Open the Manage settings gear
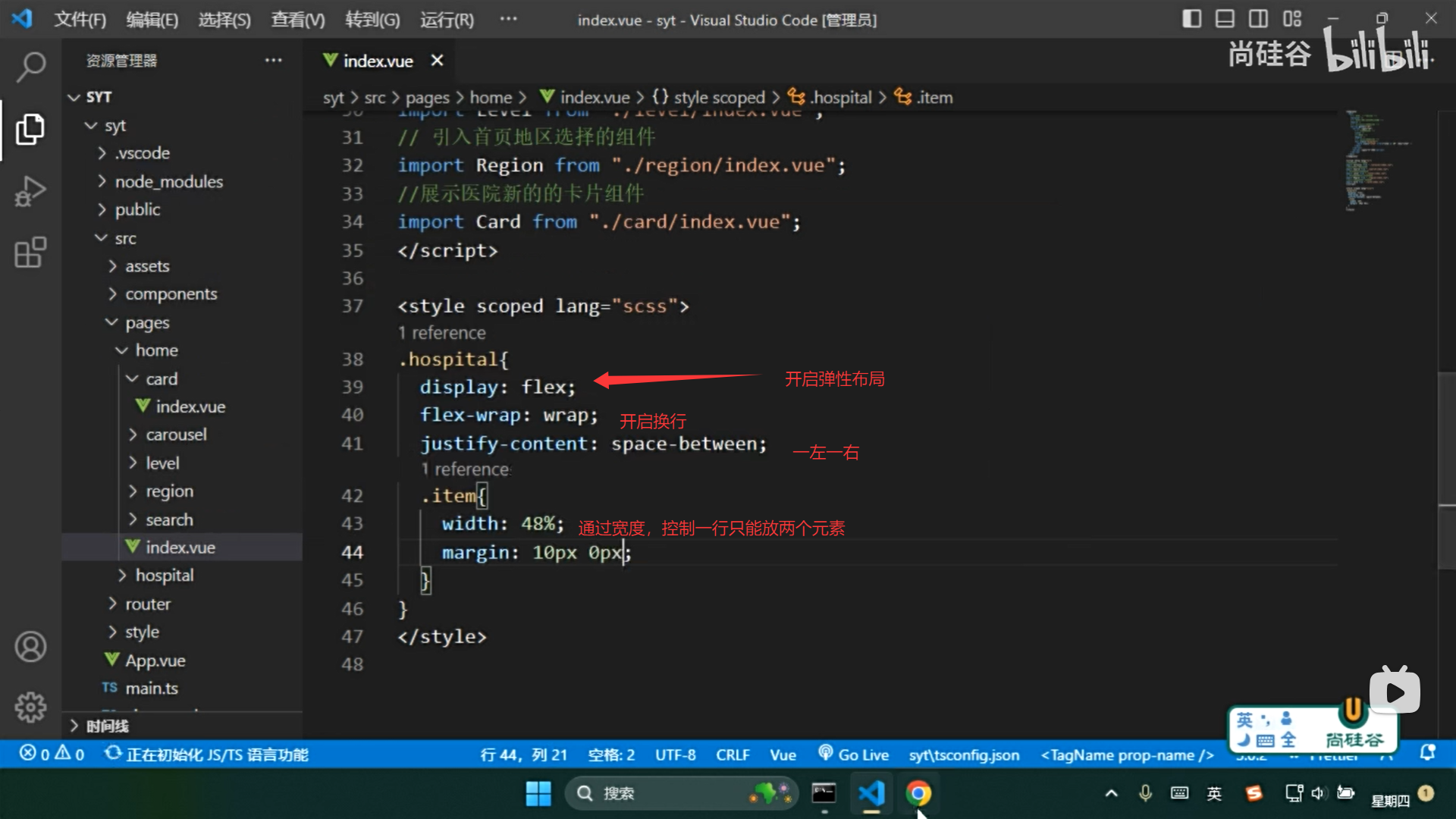Screen dimensions: 1456x819 30,708
